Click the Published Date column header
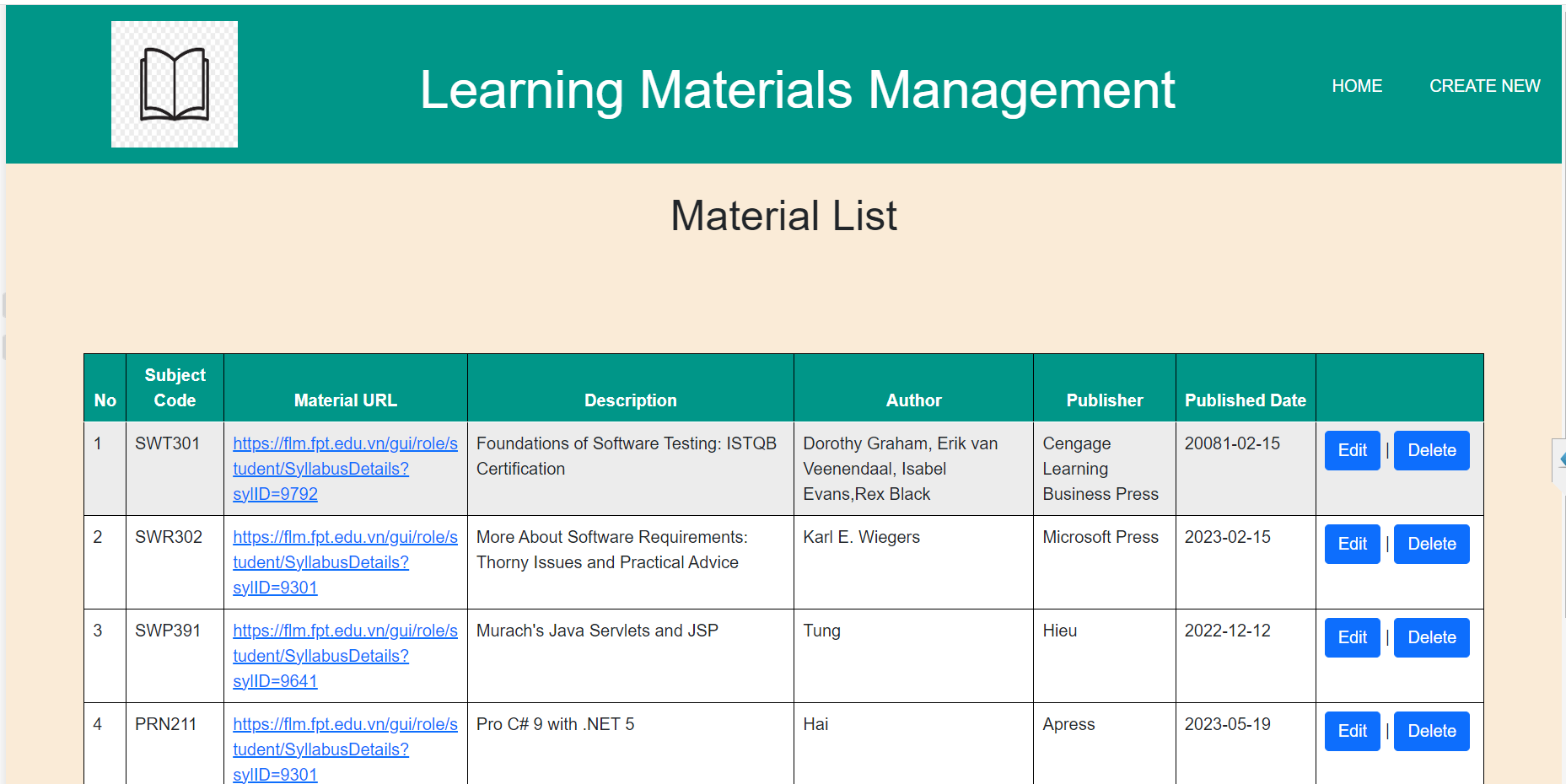 coord(1246,400)
